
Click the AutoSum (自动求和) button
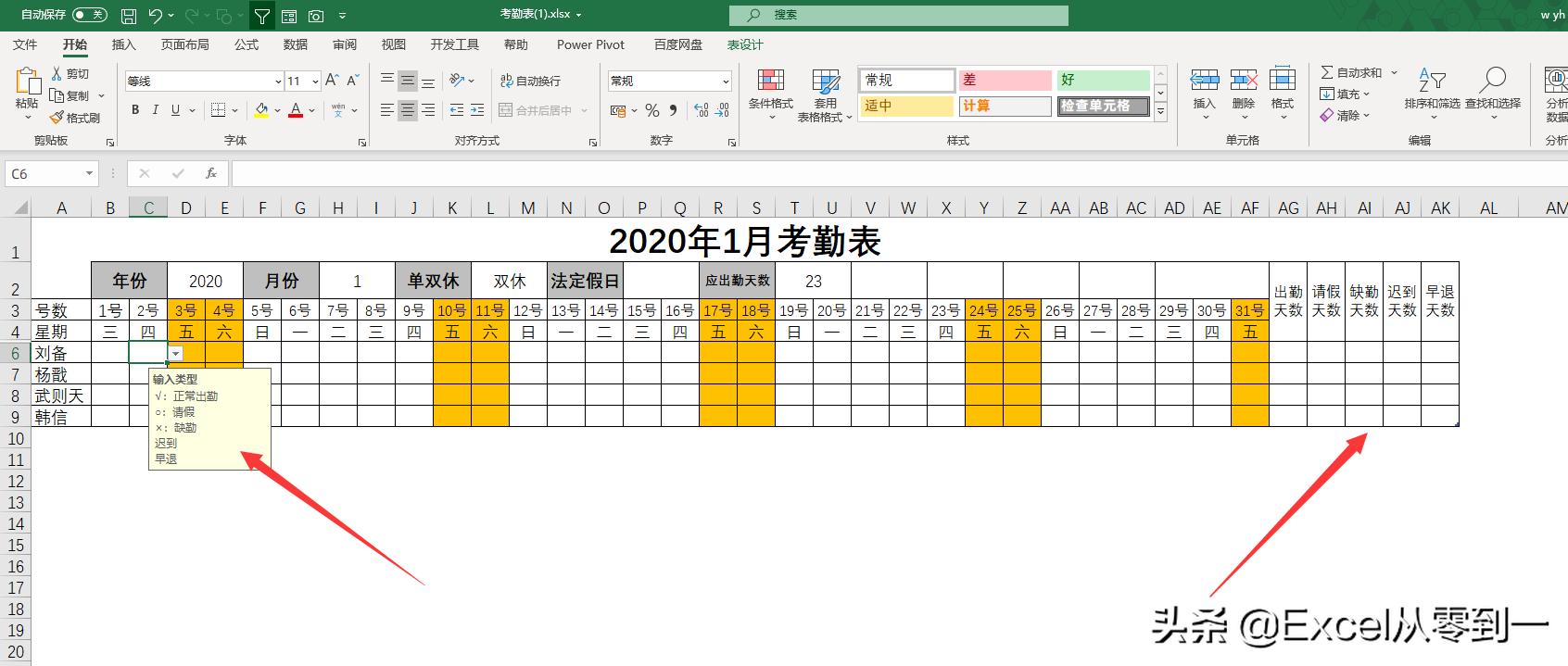(x=1351, y=72)
